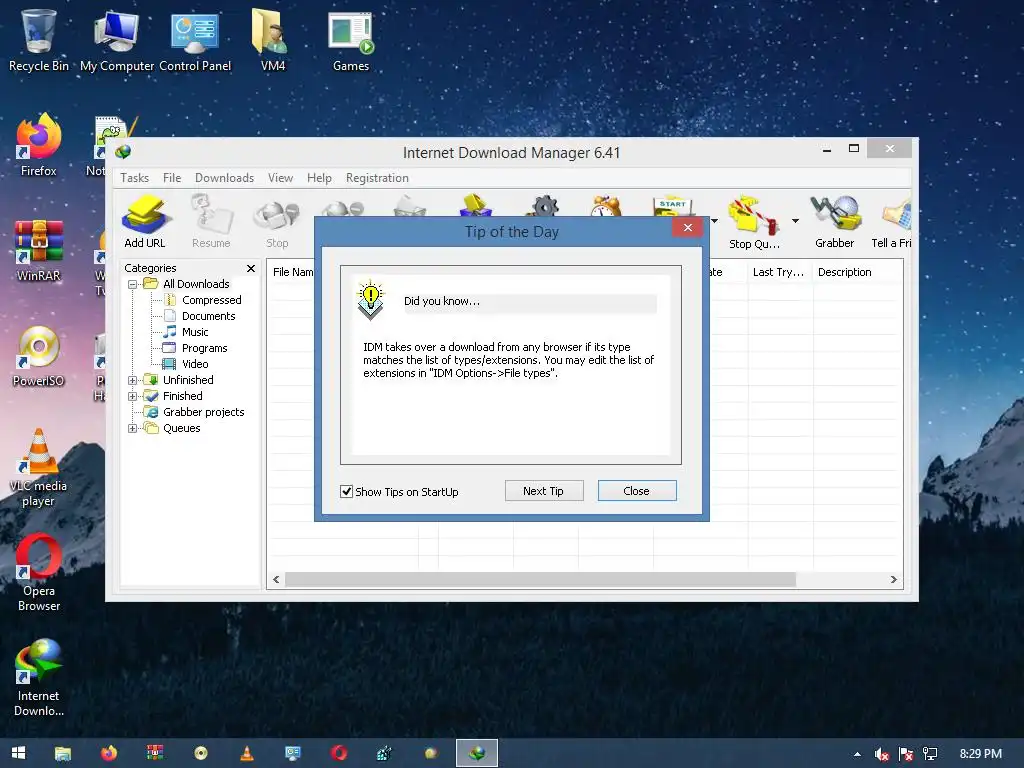Image resolution: width=1024 pixels, height=768 pixels.
Task: Open the Downloads menu
Action: 224,178
